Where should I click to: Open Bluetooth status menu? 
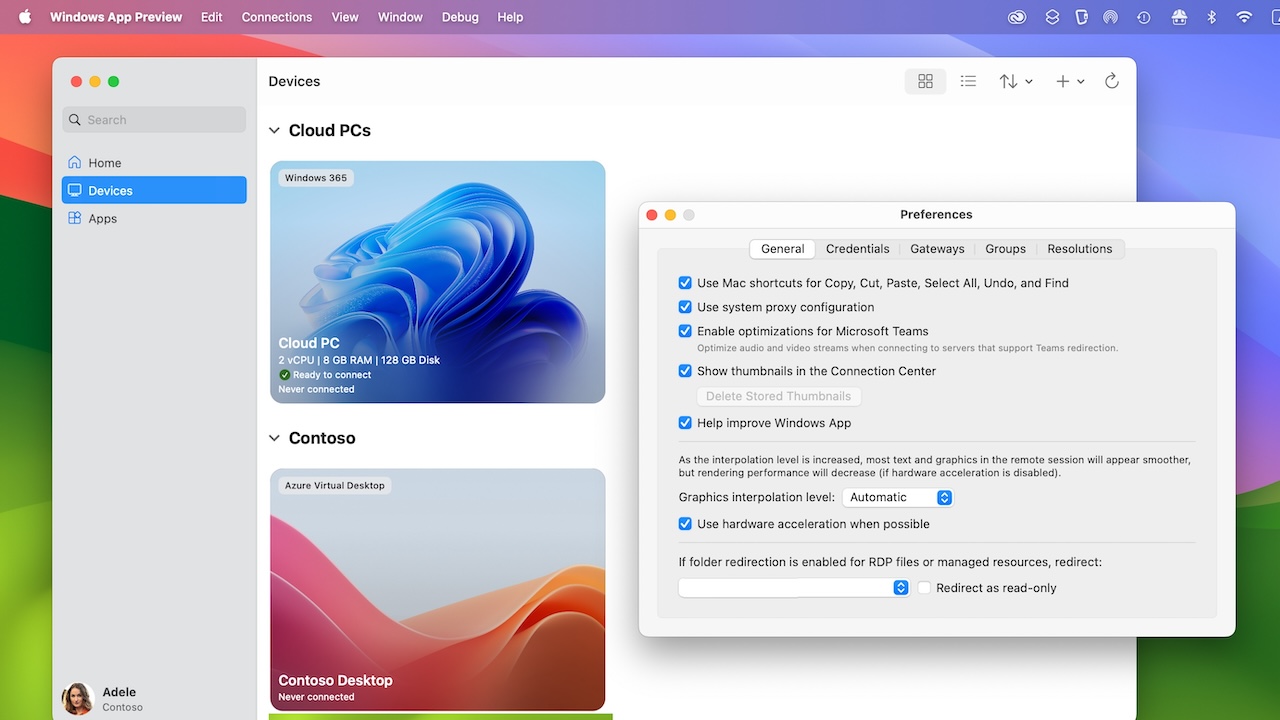1212,17
